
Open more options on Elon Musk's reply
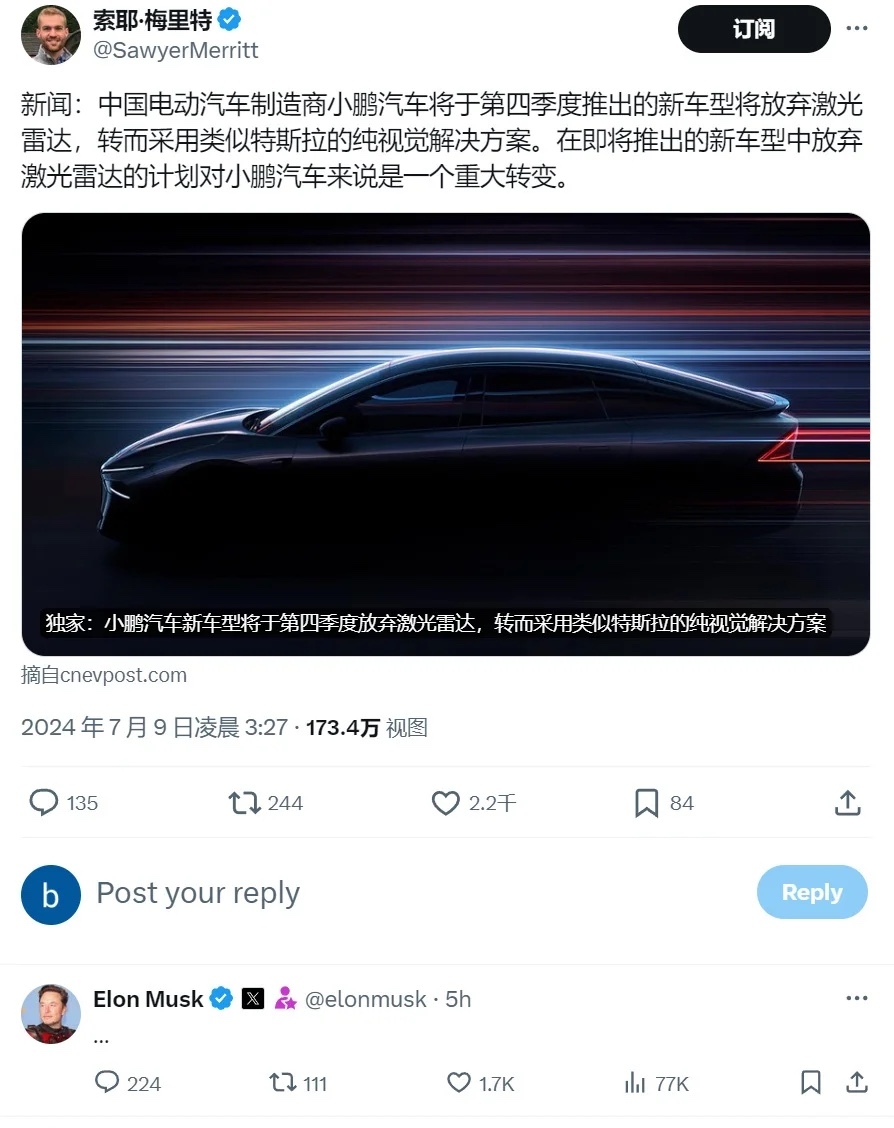click(x=857, y=998)
